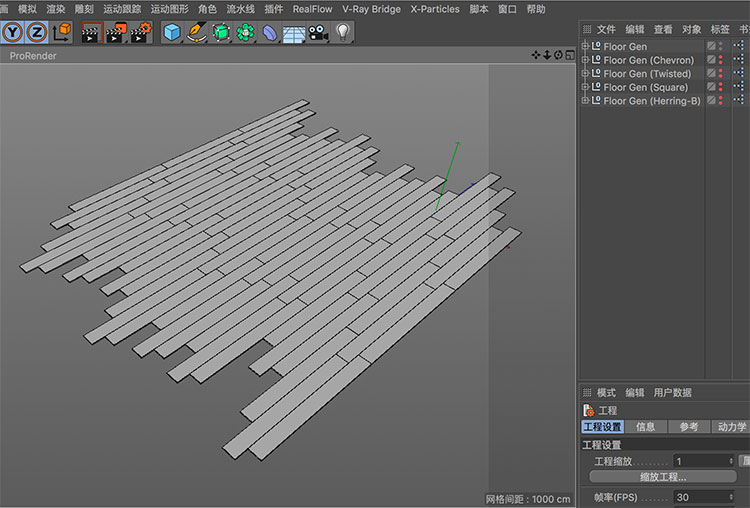Switch to the 动力学 tab

(x=731, y=427)
